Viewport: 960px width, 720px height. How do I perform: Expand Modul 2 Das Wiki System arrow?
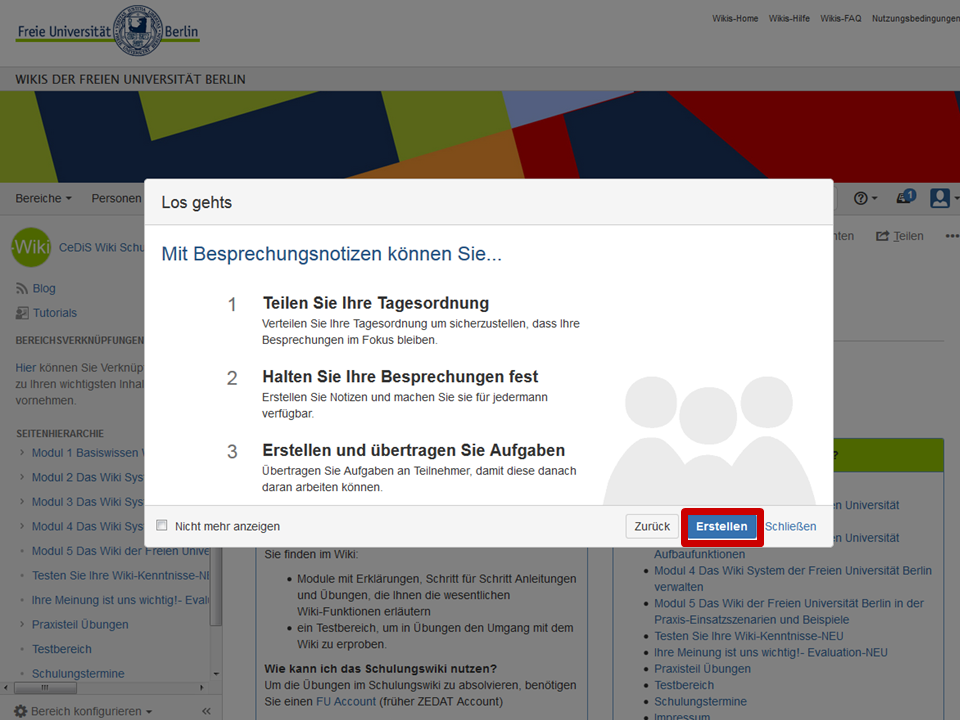pos(22,477)
